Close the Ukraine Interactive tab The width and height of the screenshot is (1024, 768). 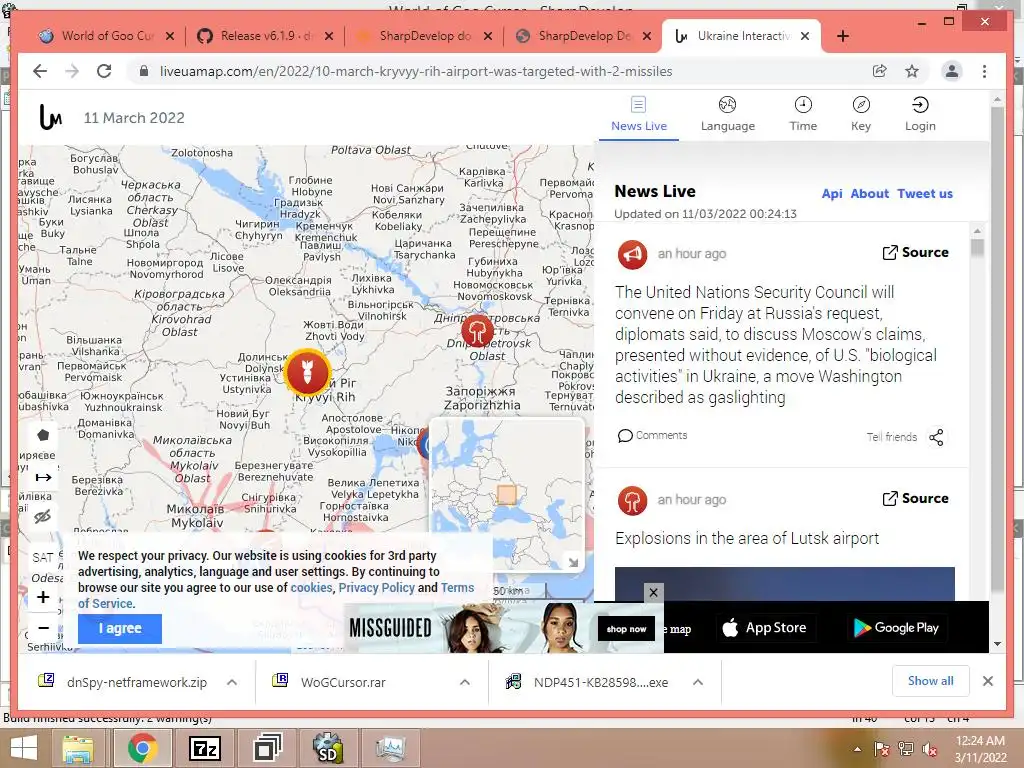(805, 36)
